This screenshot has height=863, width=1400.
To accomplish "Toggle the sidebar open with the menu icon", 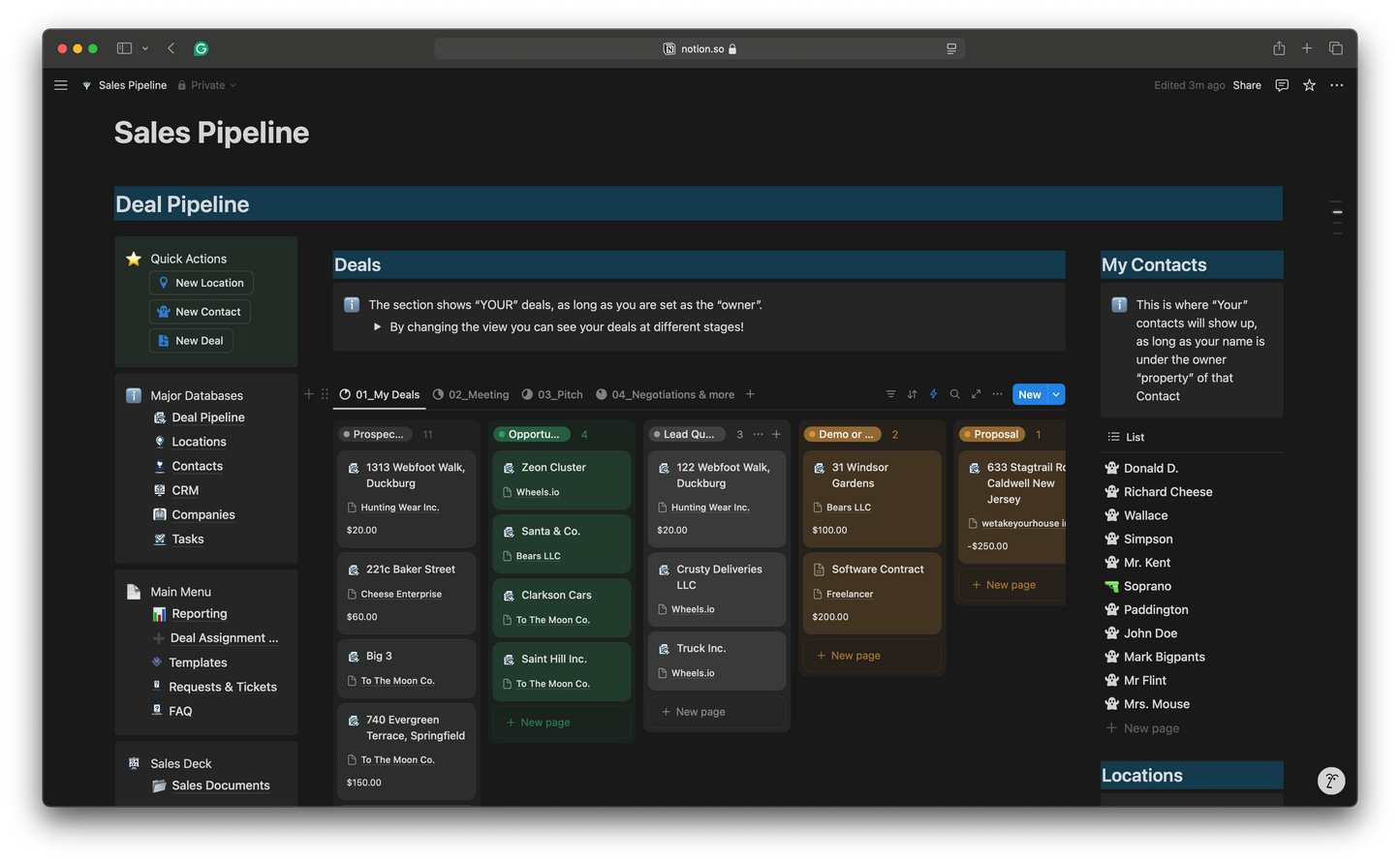I will point(60,85).
